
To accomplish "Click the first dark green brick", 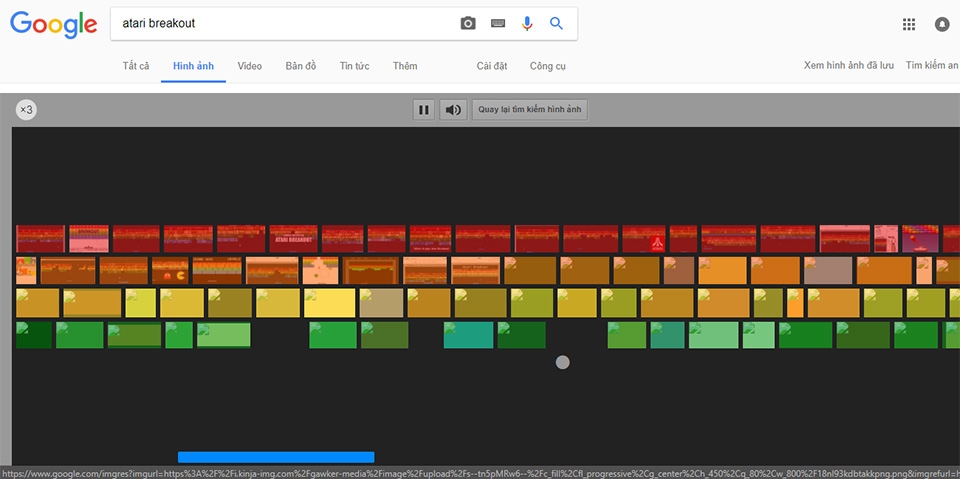I will tap(34, 335).
